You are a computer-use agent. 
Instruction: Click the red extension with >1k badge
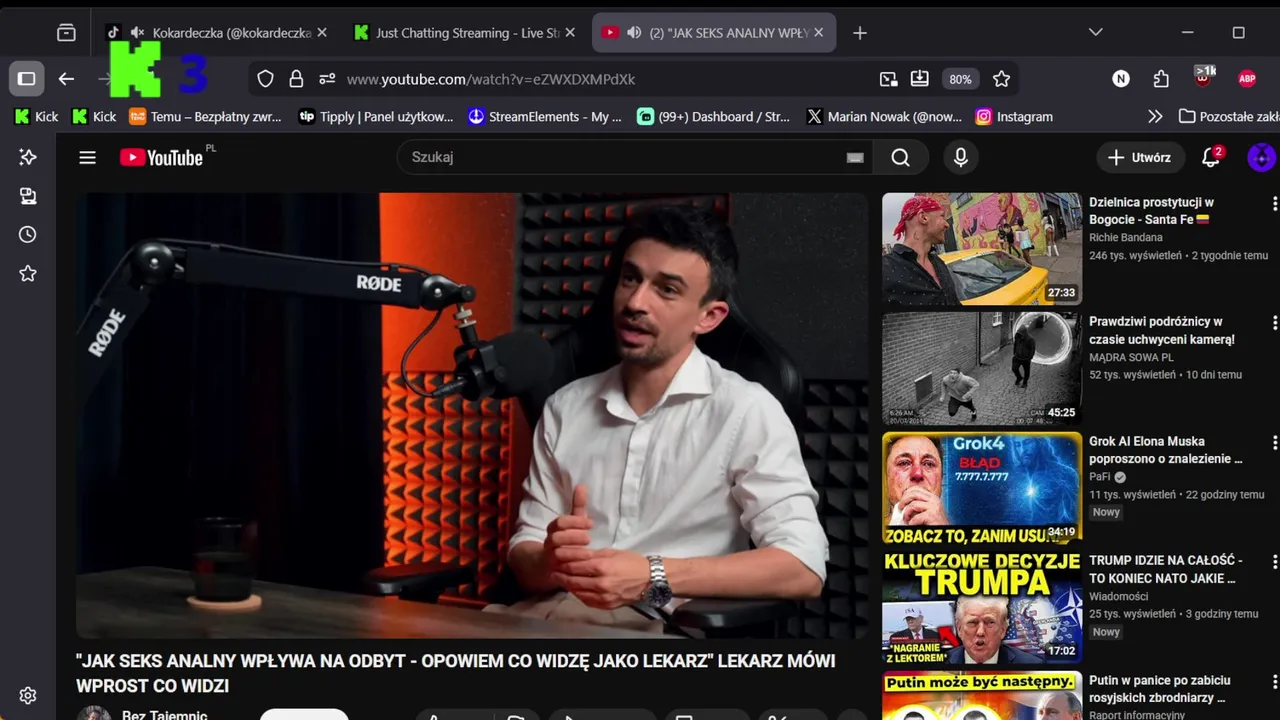(1204, 77)
